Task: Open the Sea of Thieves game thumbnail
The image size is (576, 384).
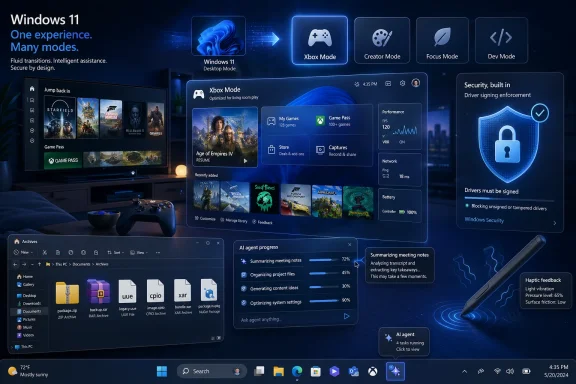Action: (265, 198)
